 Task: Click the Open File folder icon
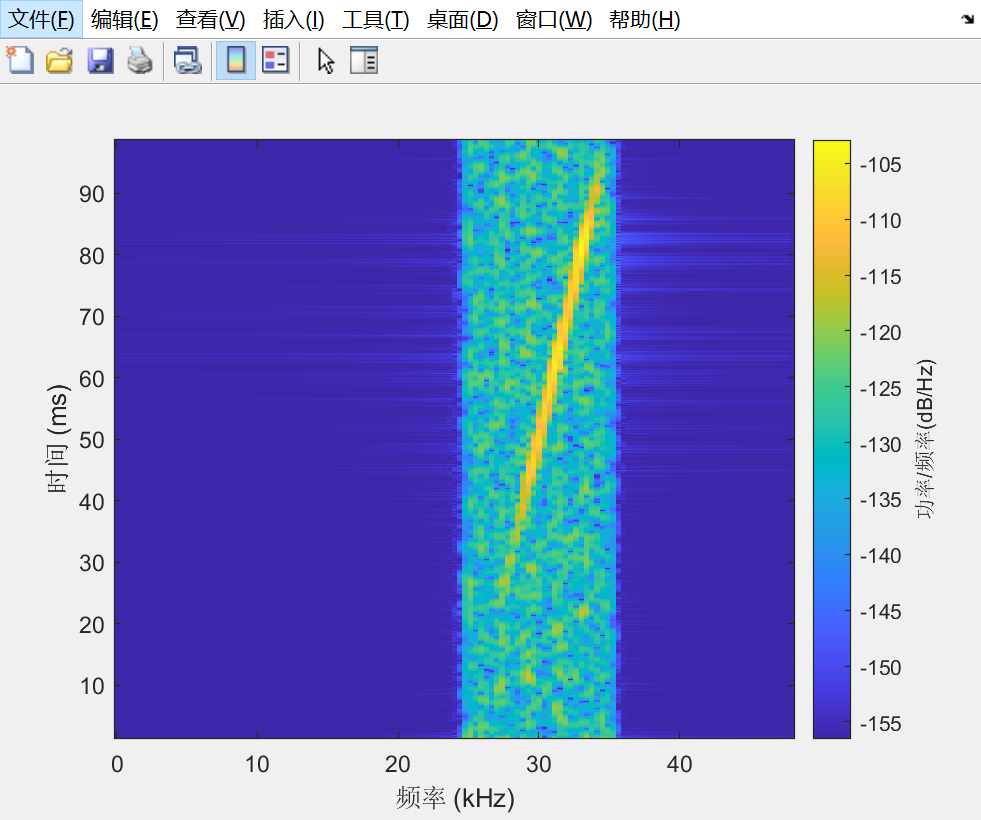tap(59, 61)
